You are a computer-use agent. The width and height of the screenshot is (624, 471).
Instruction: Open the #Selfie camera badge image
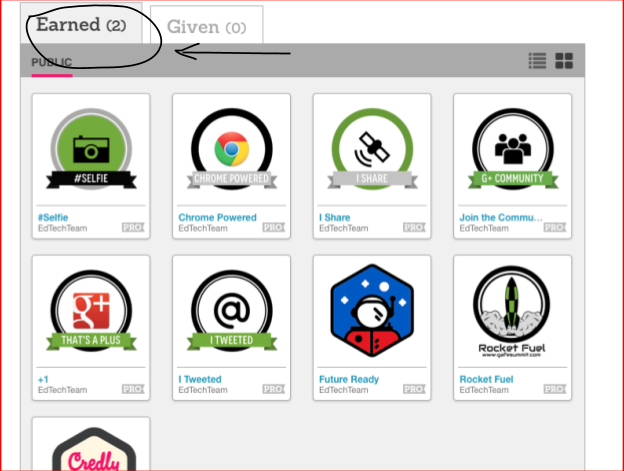[91, 149]
